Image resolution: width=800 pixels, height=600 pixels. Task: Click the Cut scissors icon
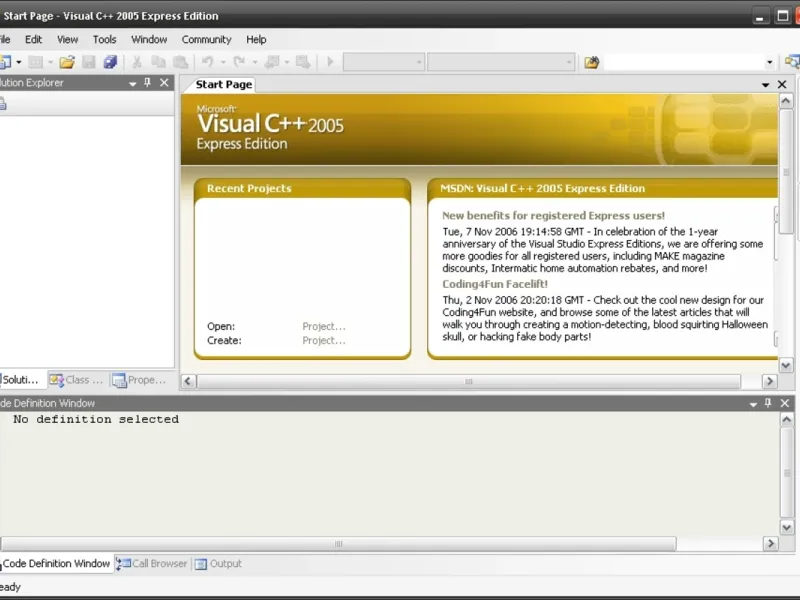(x=137, y=62)
